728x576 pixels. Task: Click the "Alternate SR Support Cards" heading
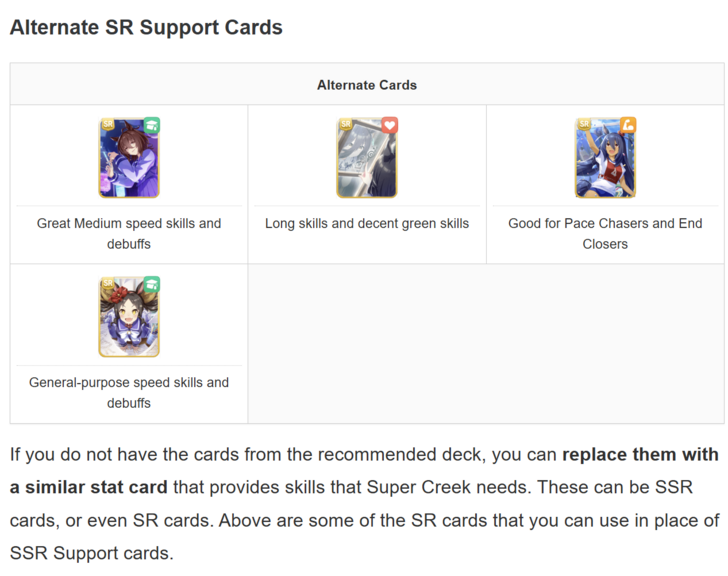point(146,28)
